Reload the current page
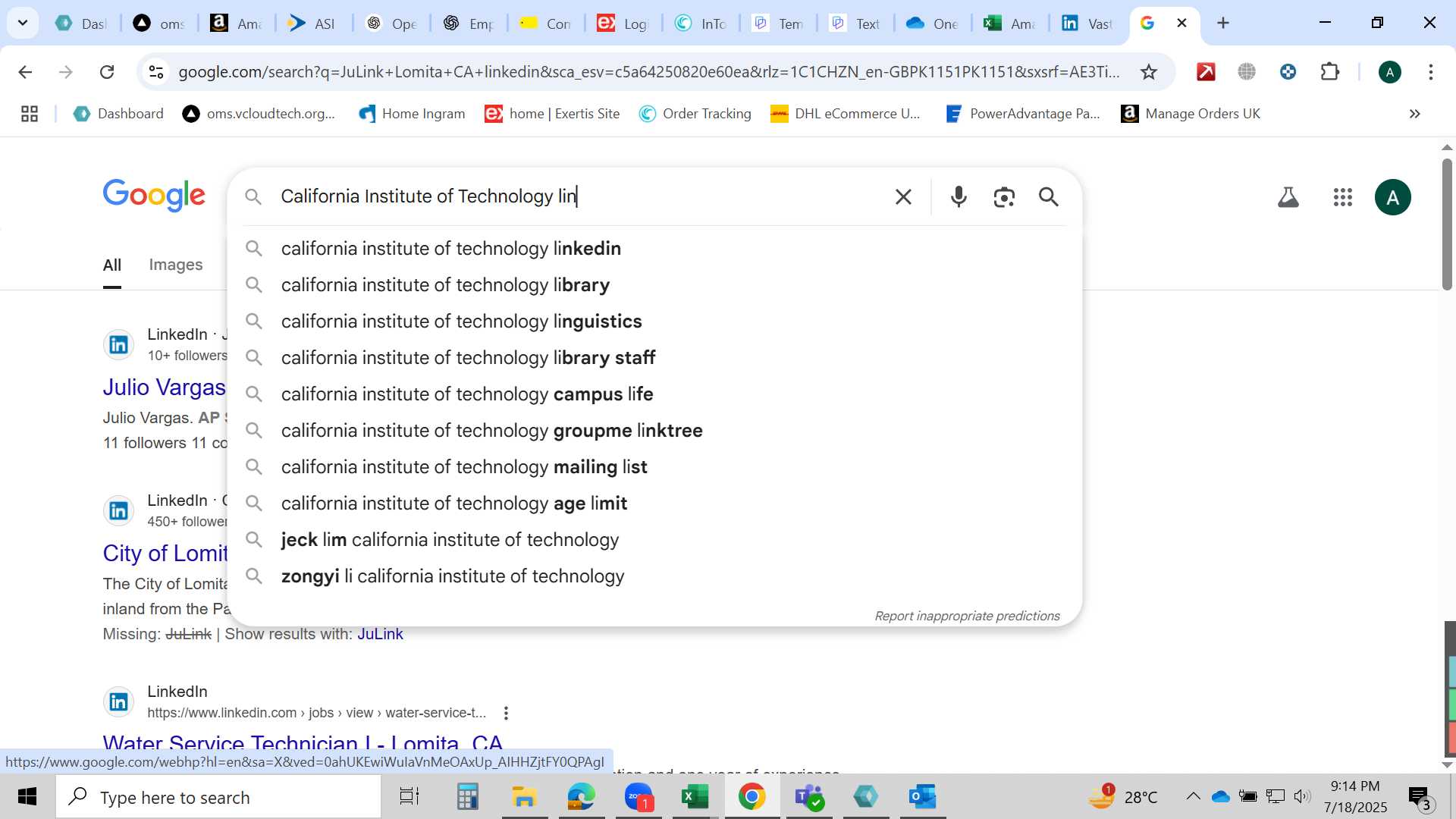Screen dimensions: 1456x819 point(107,72)
